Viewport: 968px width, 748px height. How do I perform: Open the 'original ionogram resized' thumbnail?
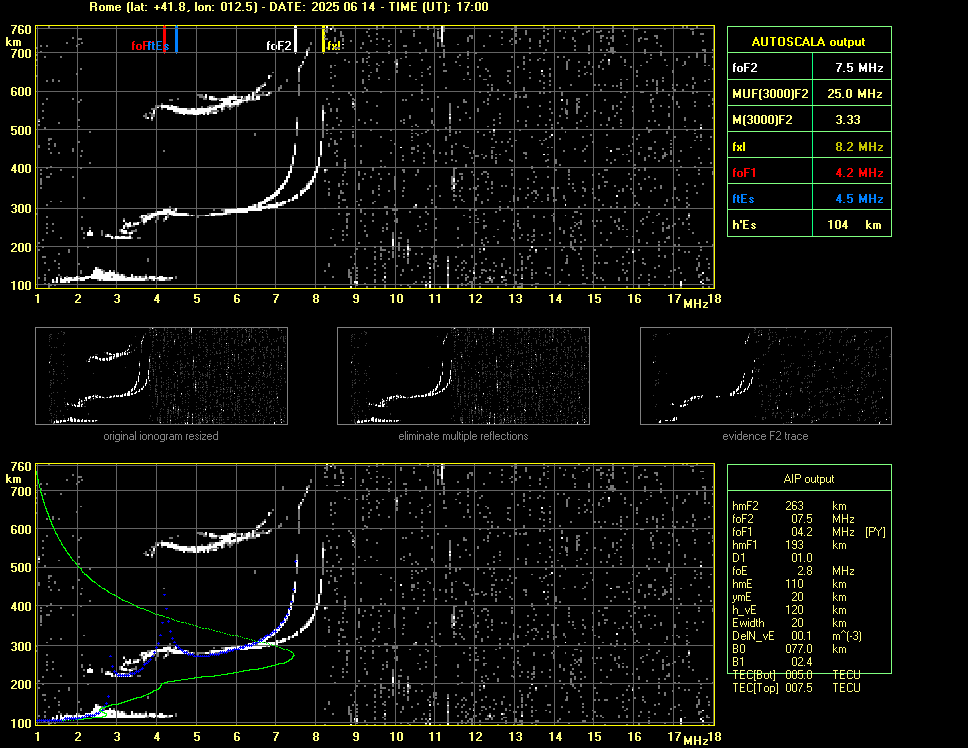pos(161,376)
